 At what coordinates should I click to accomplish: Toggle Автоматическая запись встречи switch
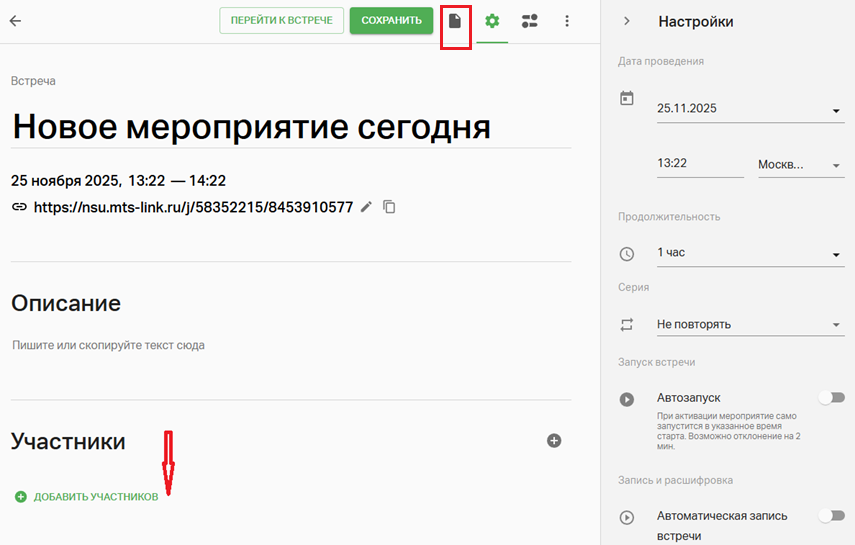click(831, 516)
